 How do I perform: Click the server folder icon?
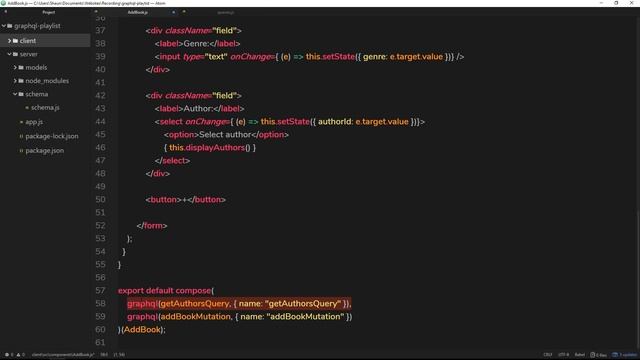click(16, 54)
